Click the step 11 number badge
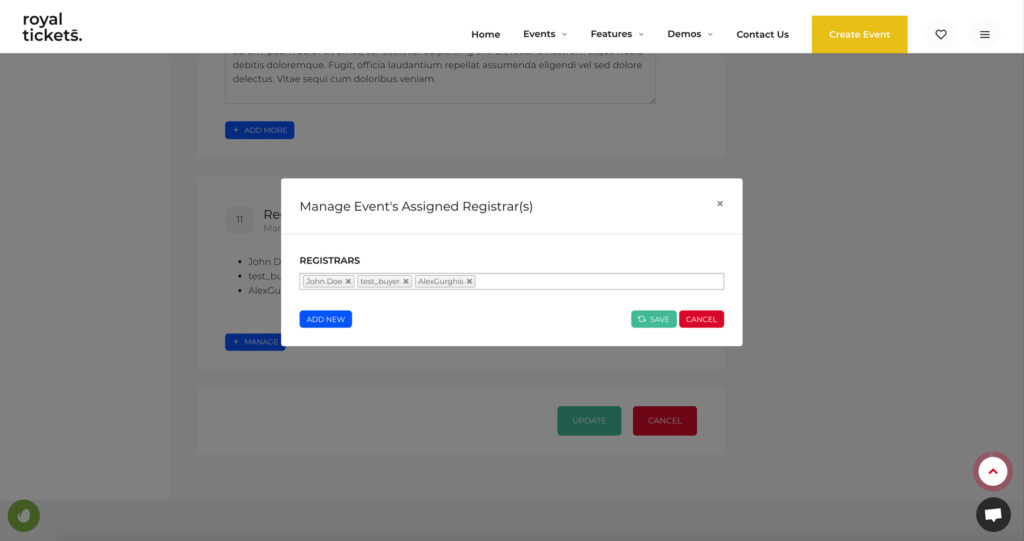The width and height of the screenshot is (1024, 541). (240, 220)
